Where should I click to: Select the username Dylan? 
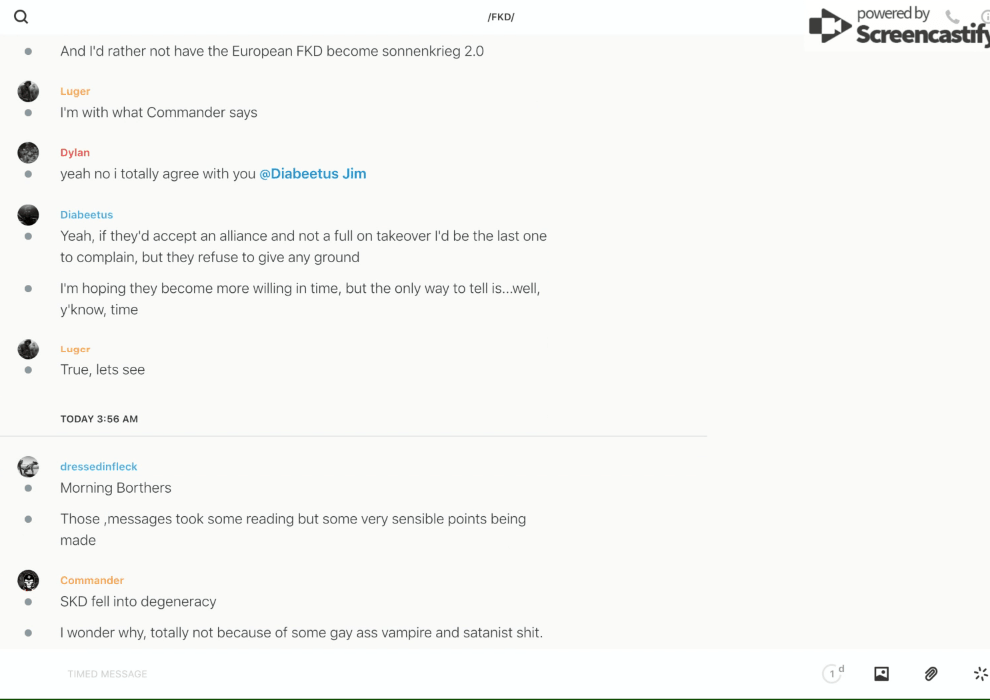(75, 153)
